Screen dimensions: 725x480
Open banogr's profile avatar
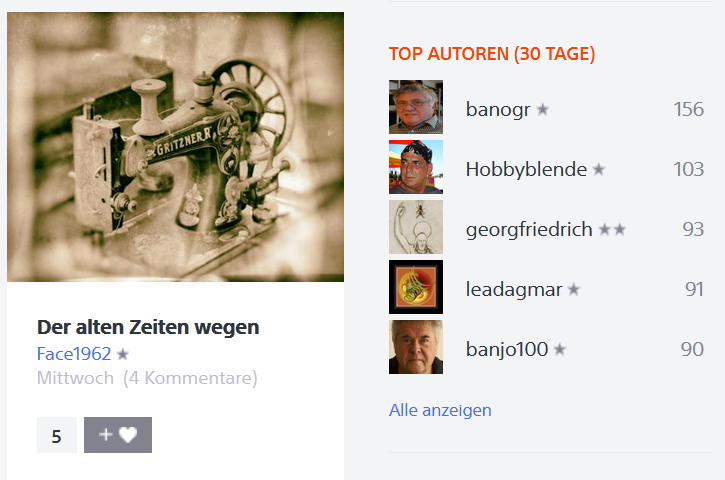pyautogui.click(x=416, y=107)
